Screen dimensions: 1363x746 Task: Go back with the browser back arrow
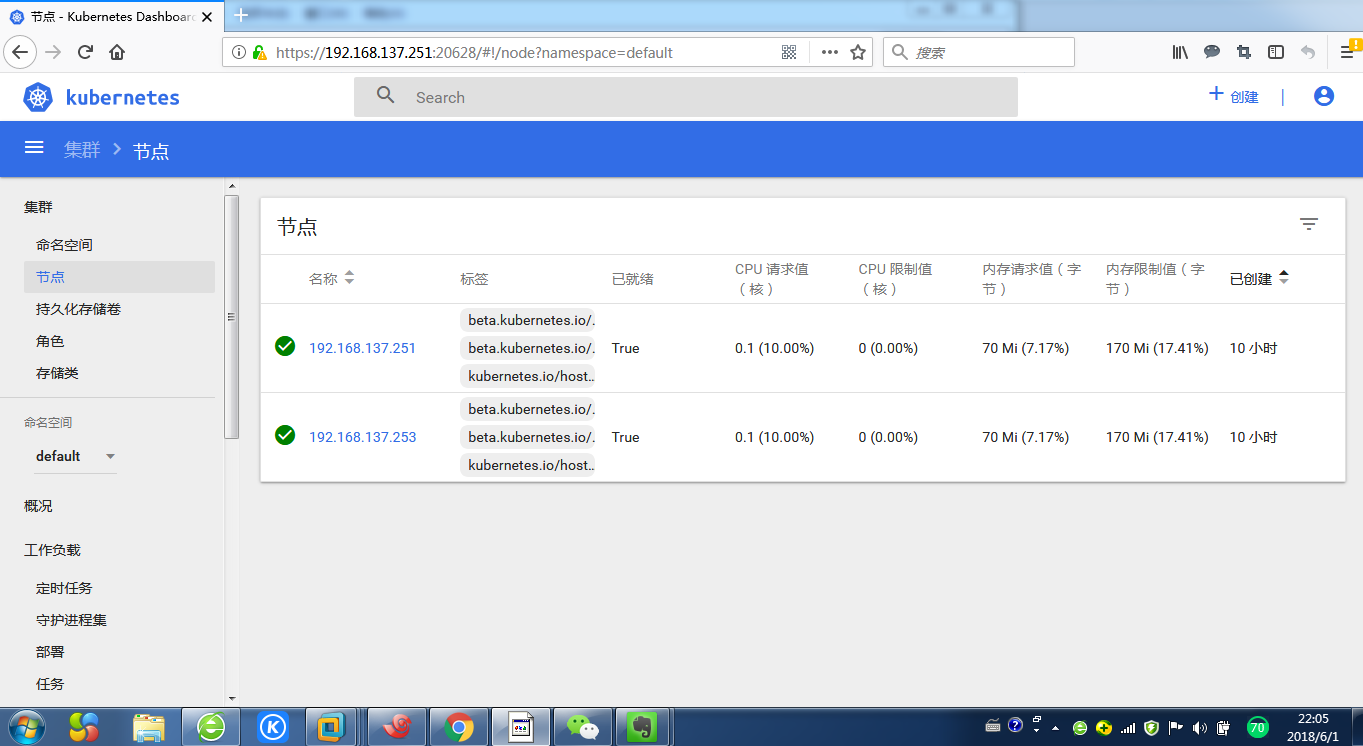21,52
